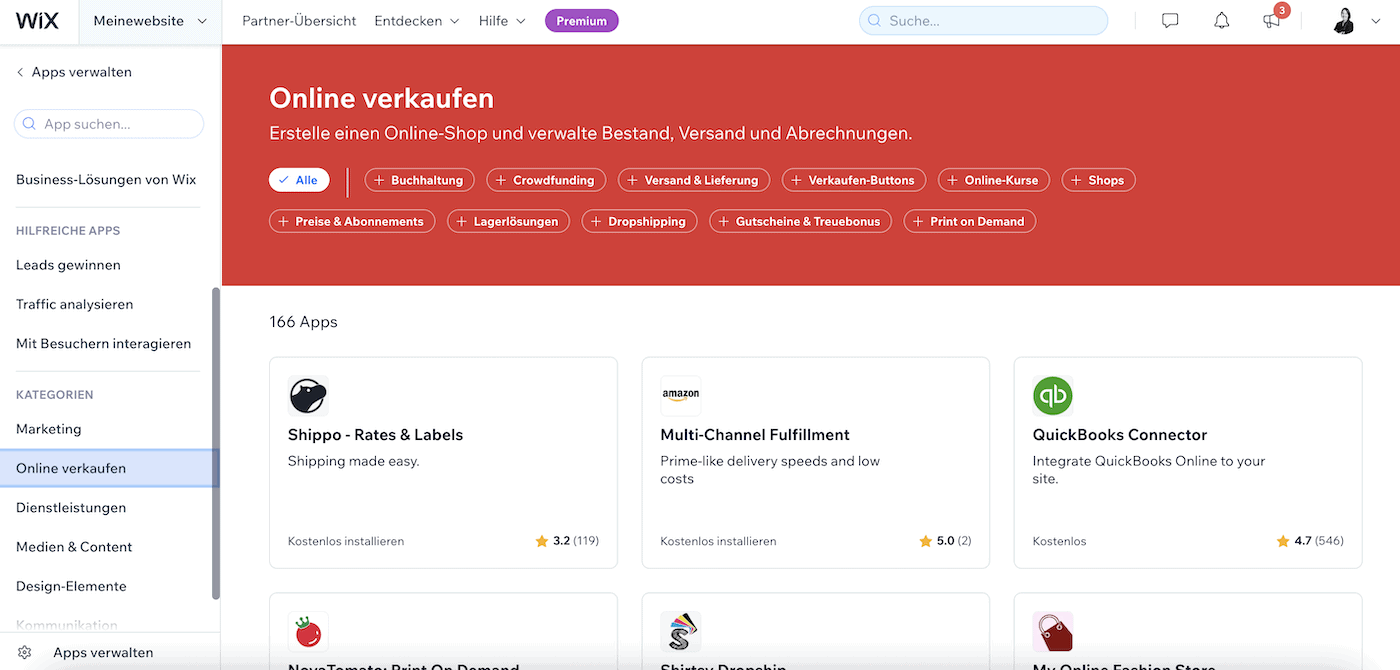Screen dimensions: 1400x670
Task: Expand the Hilfe menu
Action: (x=502, y=21)
